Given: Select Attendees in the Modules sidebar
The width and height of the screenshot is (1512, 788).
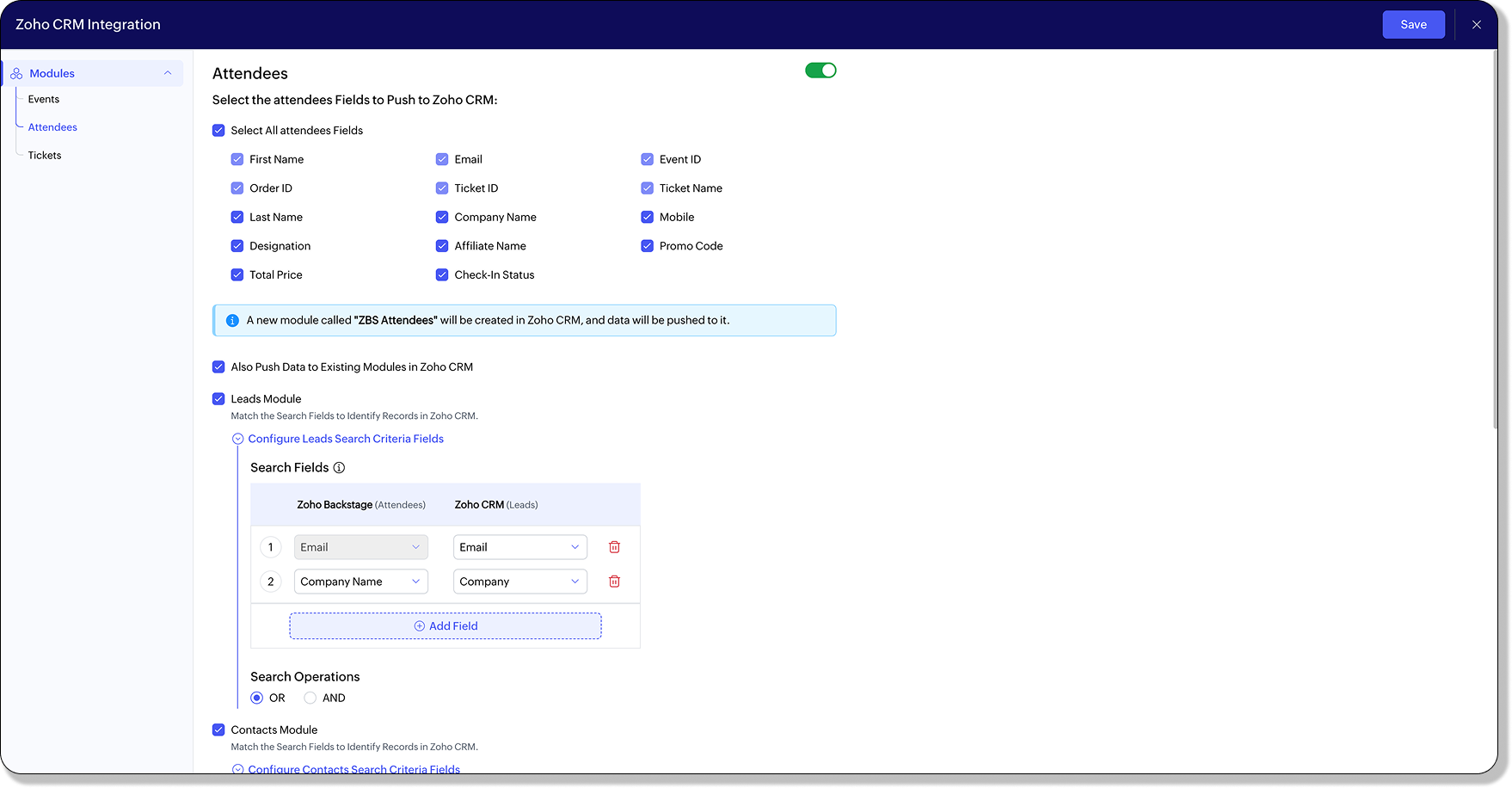Looking at the screenshot, I should click(52, 127).
